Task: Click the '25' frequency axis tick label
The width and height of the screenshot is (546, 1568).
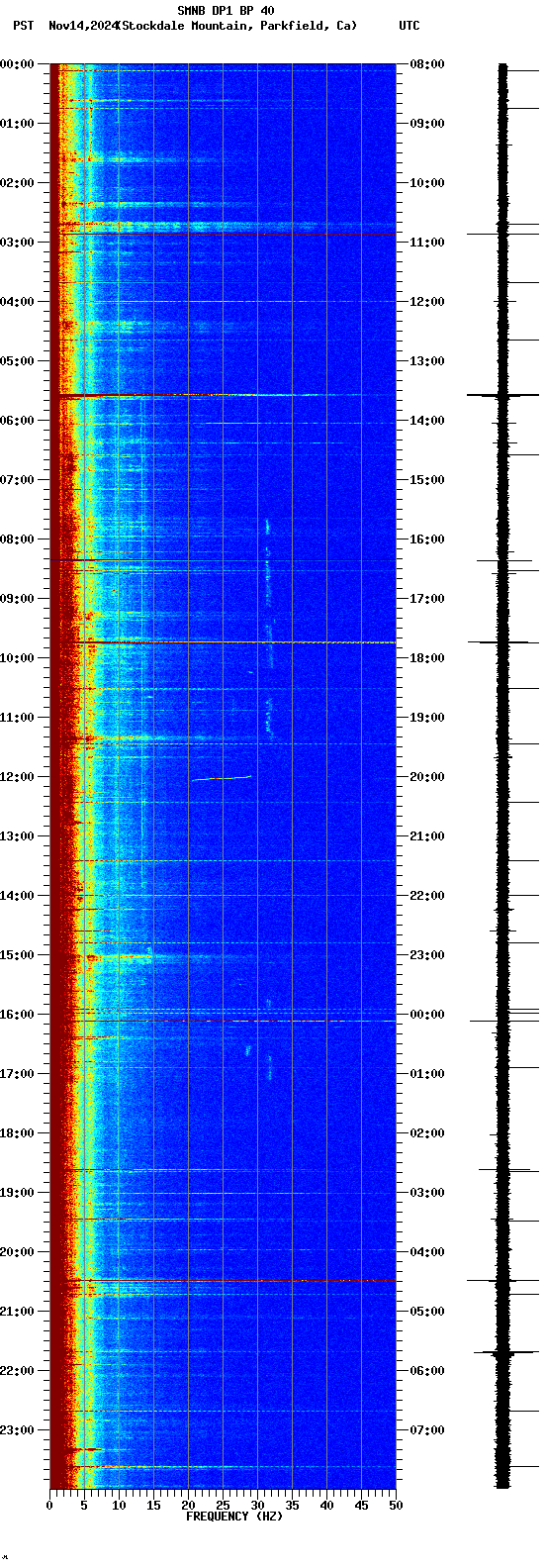Action: click(x=223, y=1506)
